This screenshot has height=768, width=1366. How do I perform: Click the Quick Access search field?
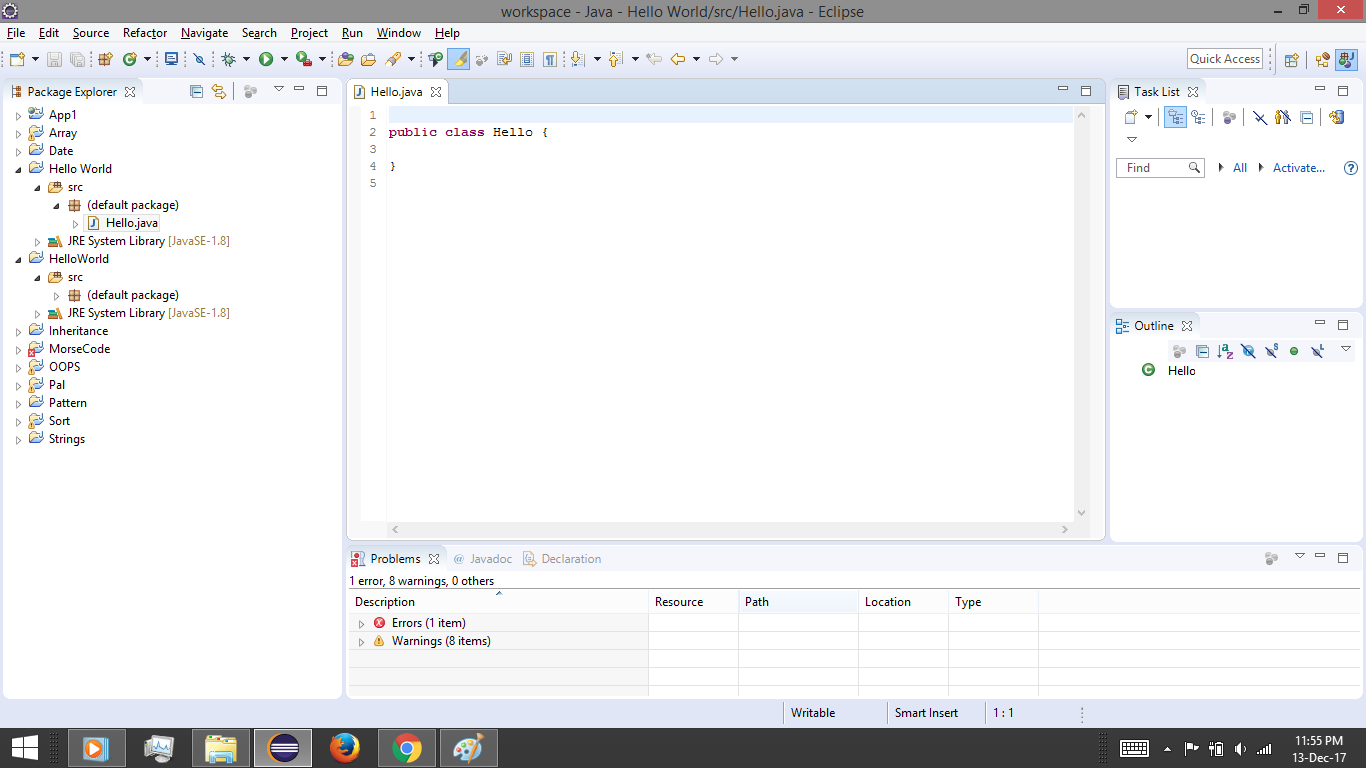[1225, 59]
